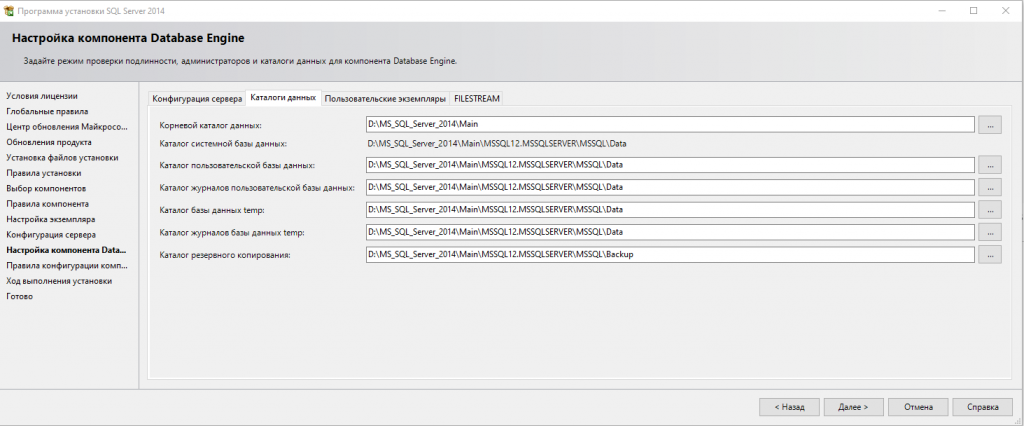
Task: Select Условия лицензии step in sidebar
Action: (x=42, y=96)
